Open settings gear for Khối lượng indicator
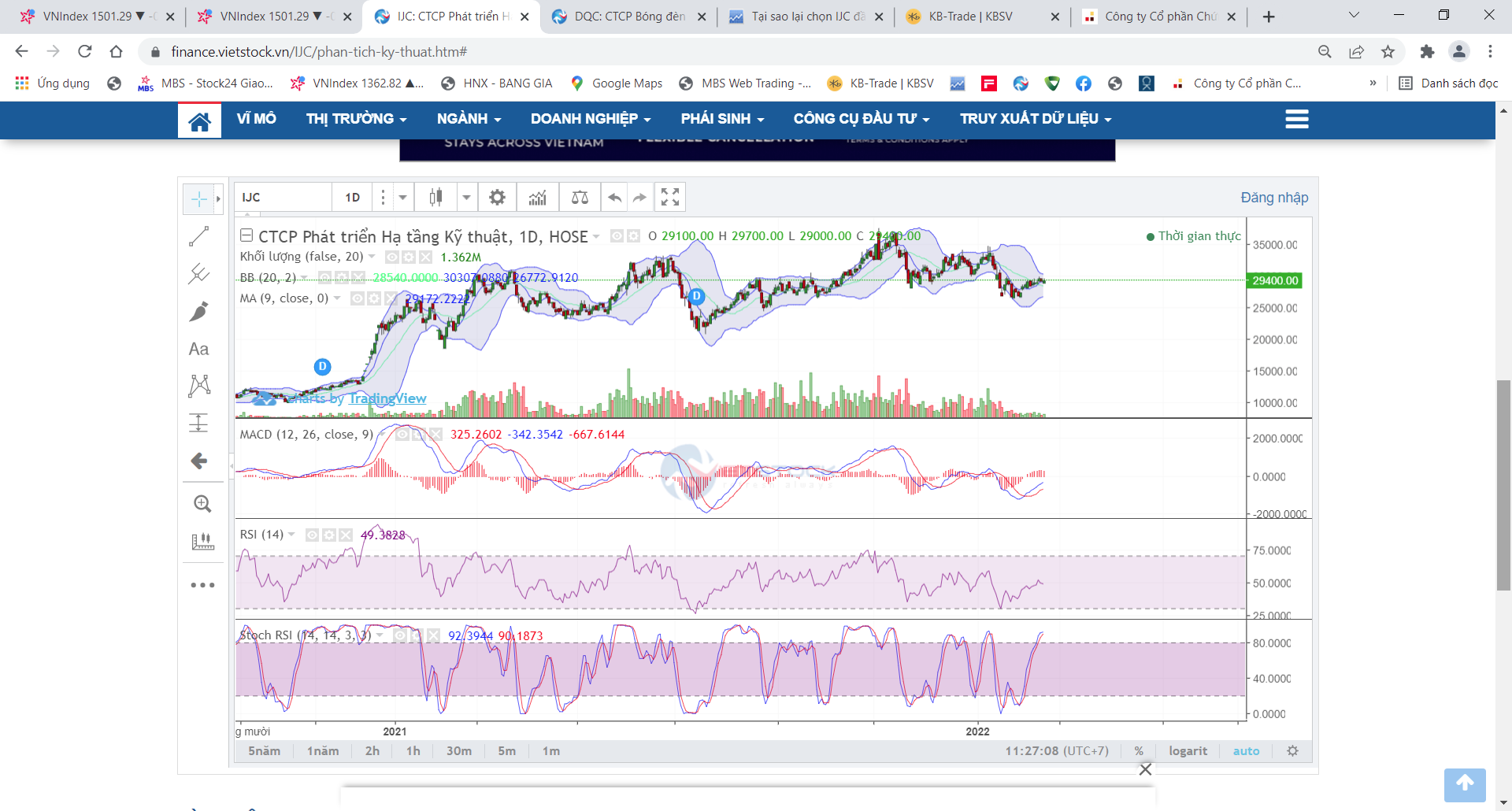1512x811 pixels. (x=409, y=257)
